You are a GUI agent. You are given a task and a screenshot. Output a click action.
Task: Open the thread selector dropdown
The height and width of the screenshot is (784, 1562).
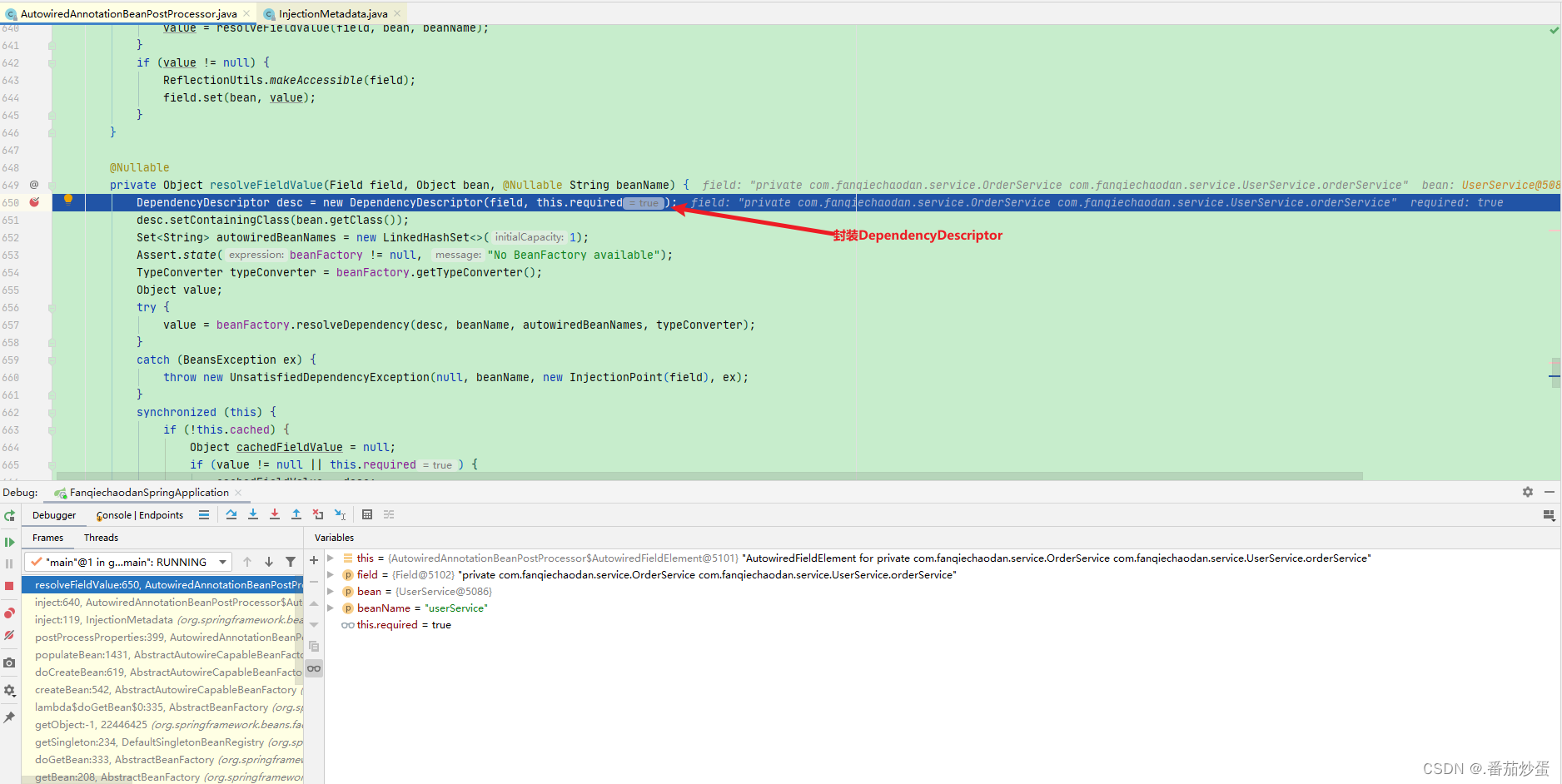coord(128,562)
